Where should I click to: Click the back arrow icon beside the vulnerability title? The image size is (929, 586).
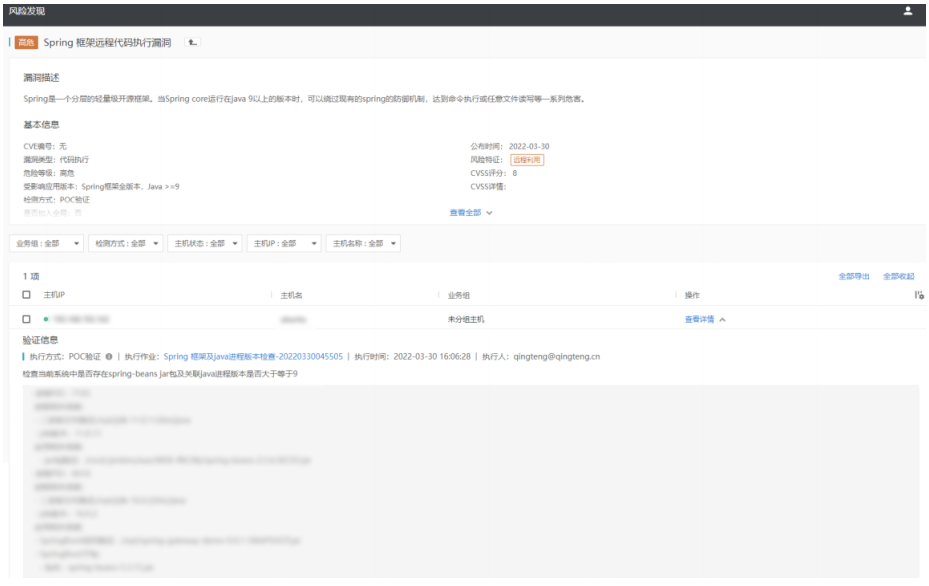[192, 43]
